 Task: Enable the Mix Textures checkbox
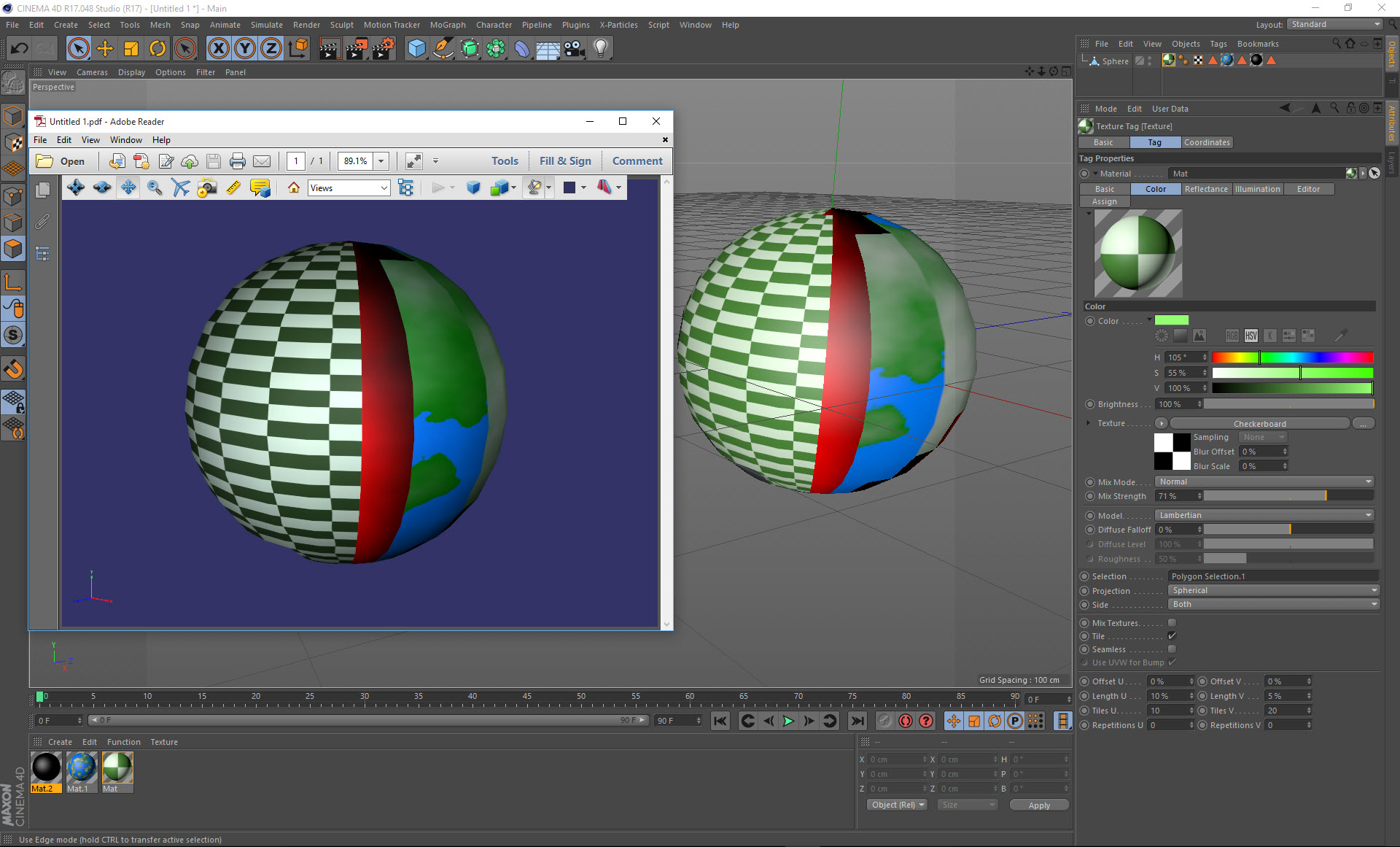[1172, 623]
